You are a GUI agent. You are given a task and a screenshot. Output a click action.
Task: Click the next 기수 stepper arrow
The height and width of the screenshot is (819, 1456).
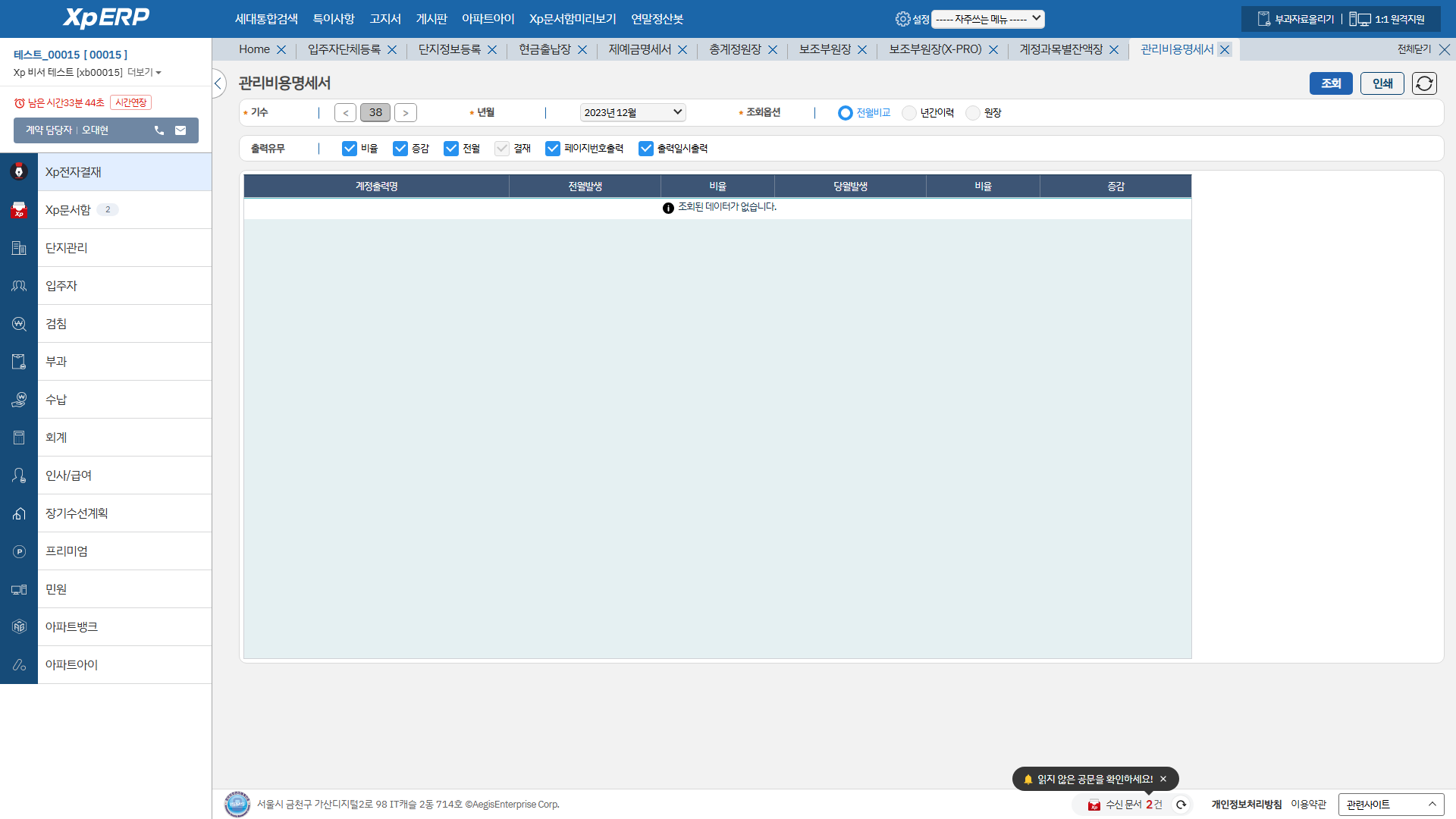(406, 113)
